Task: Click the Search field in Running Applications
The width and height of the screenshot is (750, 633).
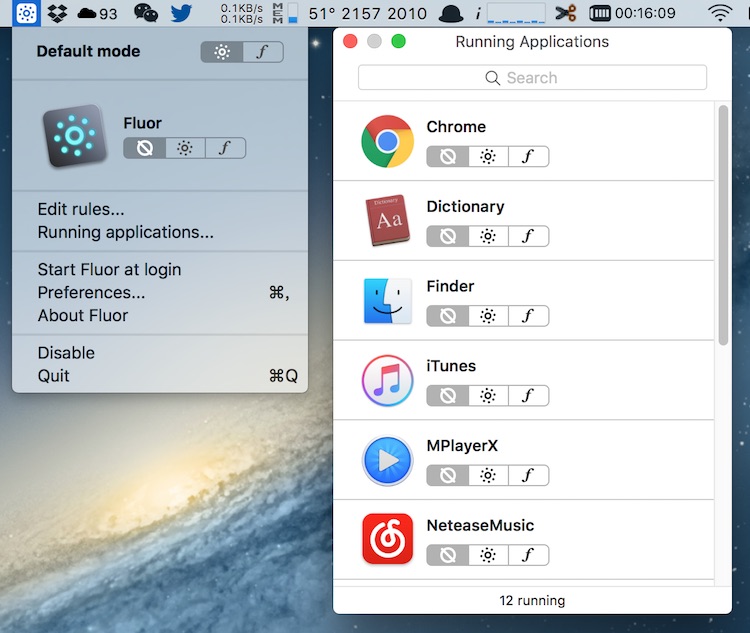Action: (x=532, y=78)
